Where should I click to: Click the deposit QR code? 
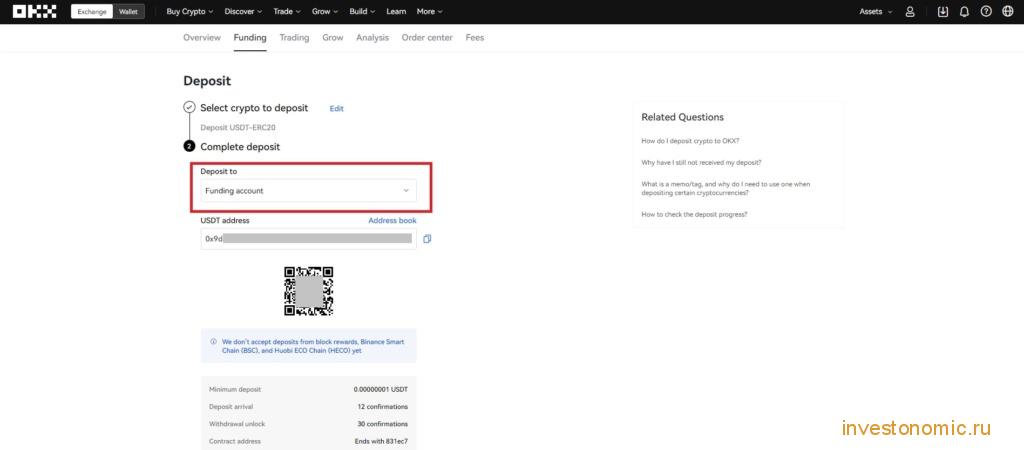[x=309, y=291]
